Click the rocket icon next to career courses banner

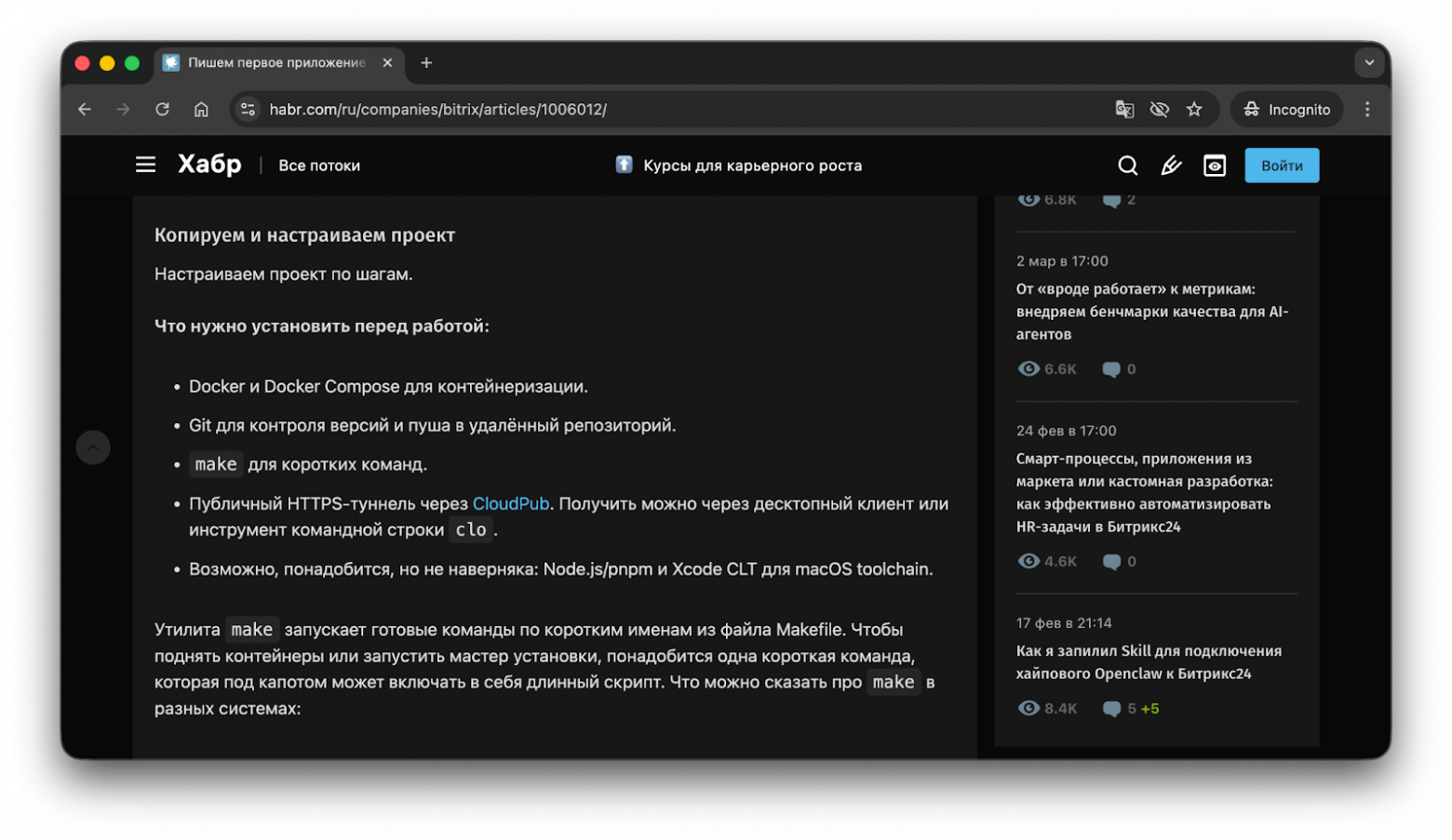(x=624, y=165)
